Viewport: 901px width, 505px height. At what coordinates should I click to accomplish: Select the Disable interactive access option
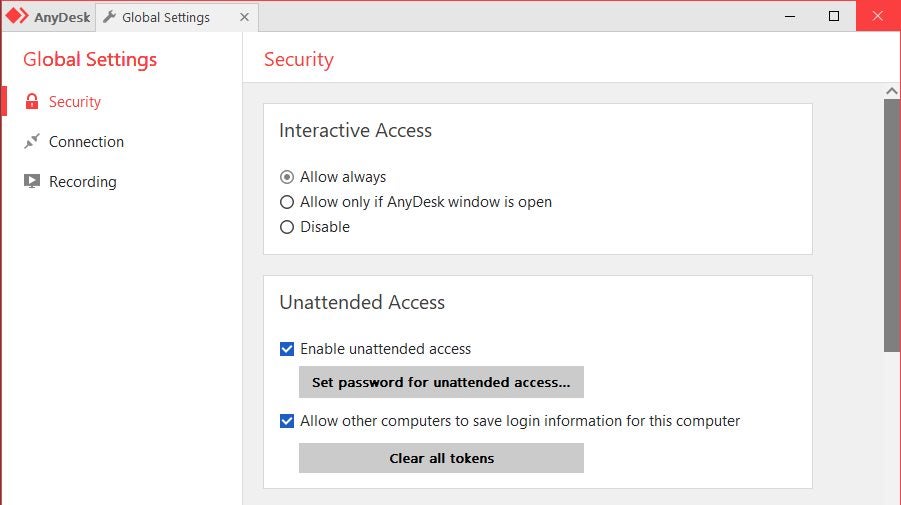287,227
